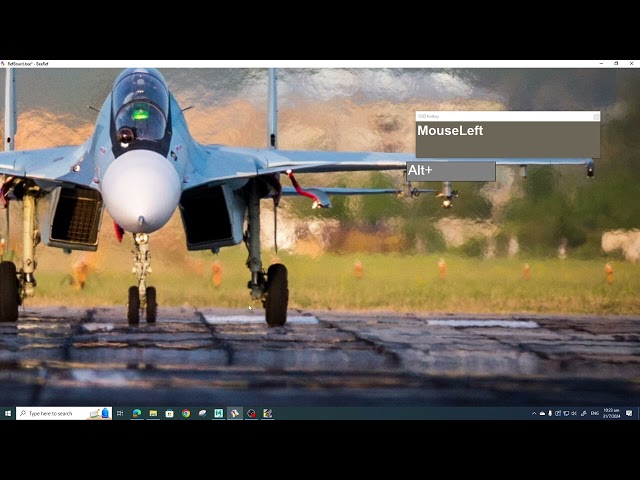
Task: Open Task View from the taskbar
Action: (x=120, y=413)
